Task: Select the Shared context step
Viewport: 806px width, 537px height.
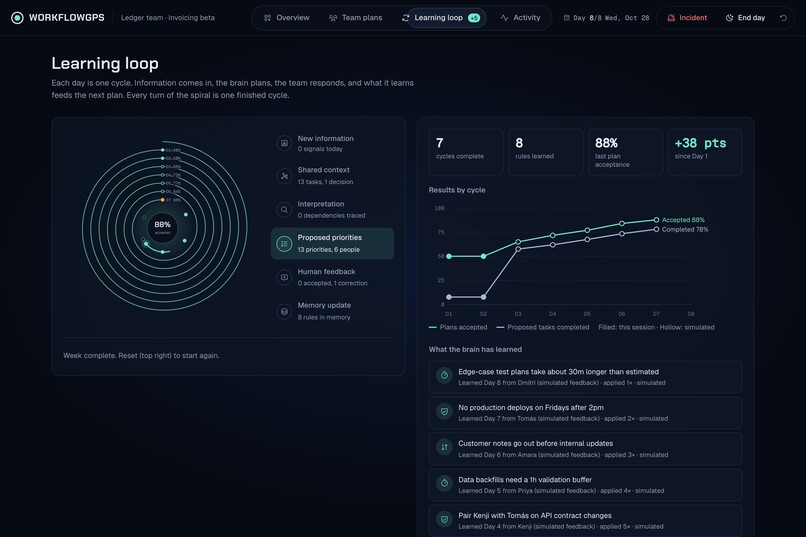Action: pyautogui.click(x=332, y=176)
